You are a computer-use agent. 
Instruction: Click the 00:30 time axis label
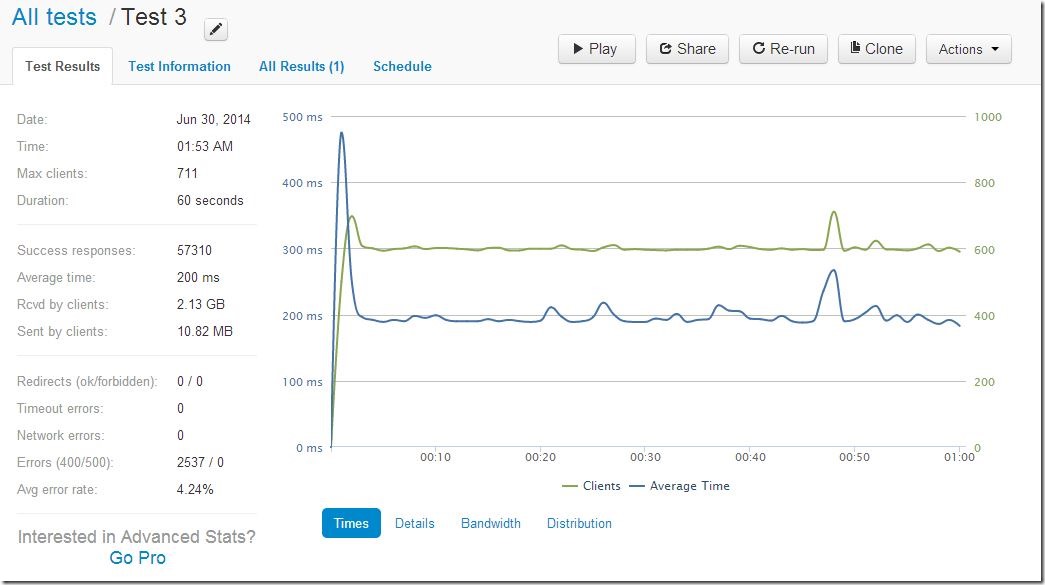pos(645,457)
